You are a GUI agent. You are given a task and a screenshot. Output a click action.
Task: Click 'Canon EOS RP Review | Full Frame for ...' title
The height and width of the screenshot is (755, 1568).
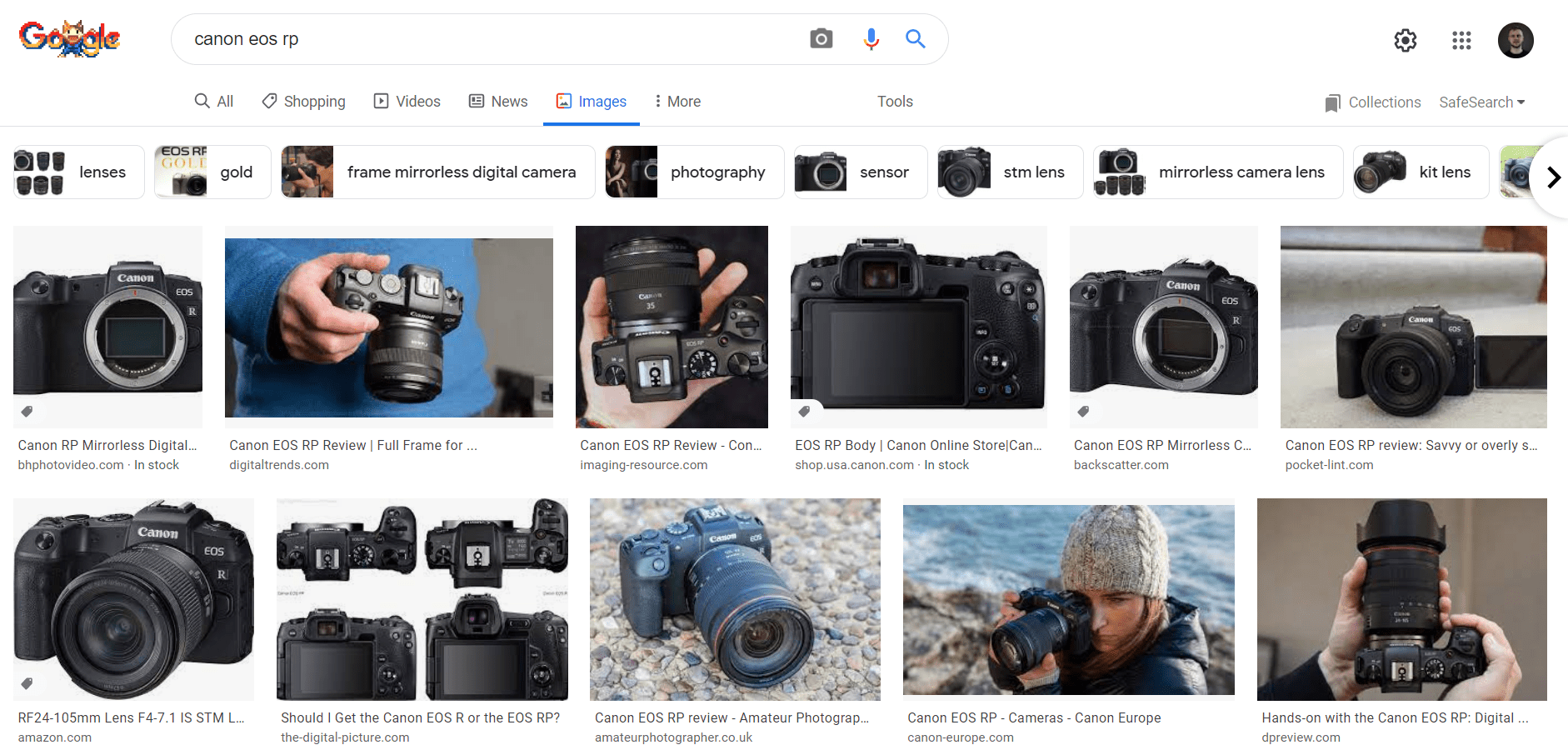pos(353,445)
